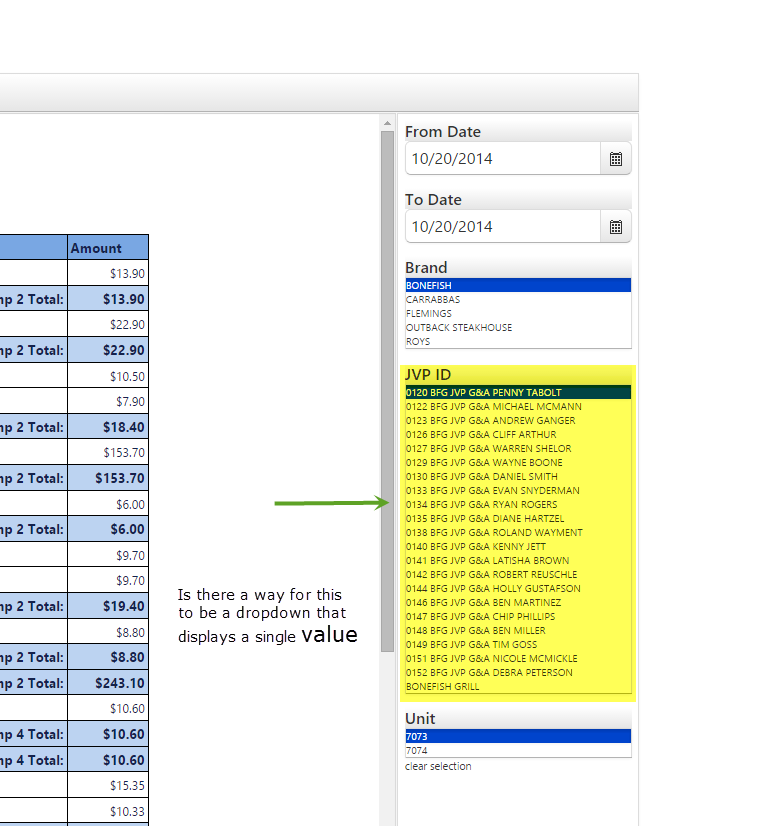Click the $18.40 total cell
Viewport: 760px width, 826px height.
[108, 427]
